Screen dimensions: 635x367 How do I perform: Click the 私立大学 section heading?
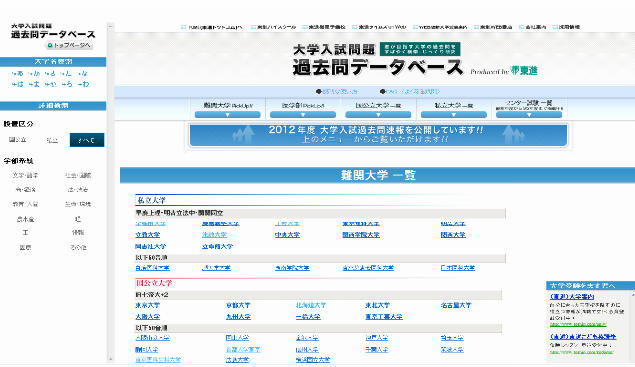click(x=151, y=200)
